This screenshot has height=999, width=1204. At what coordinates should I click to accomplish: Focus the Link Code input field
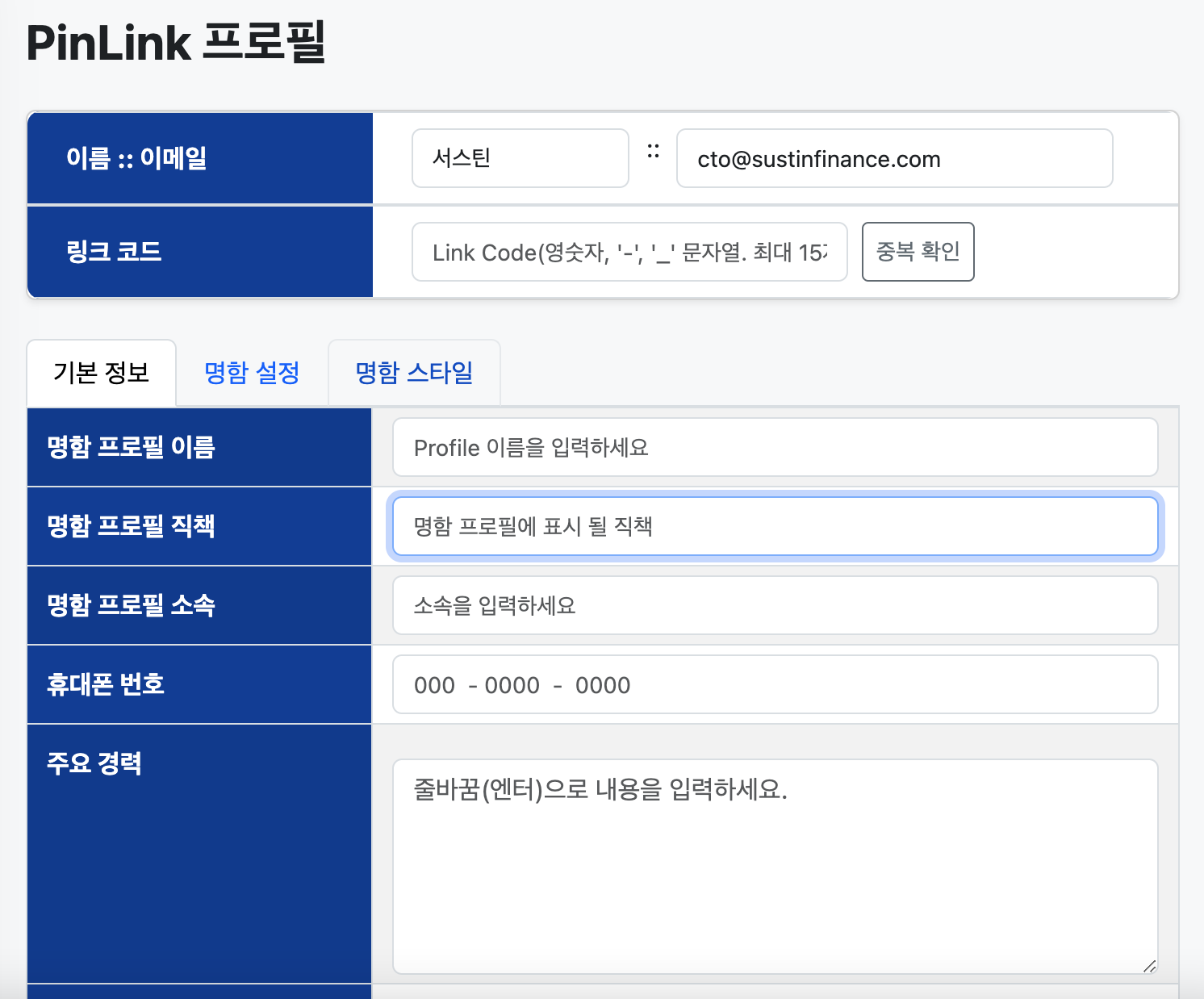click(629, 252)
